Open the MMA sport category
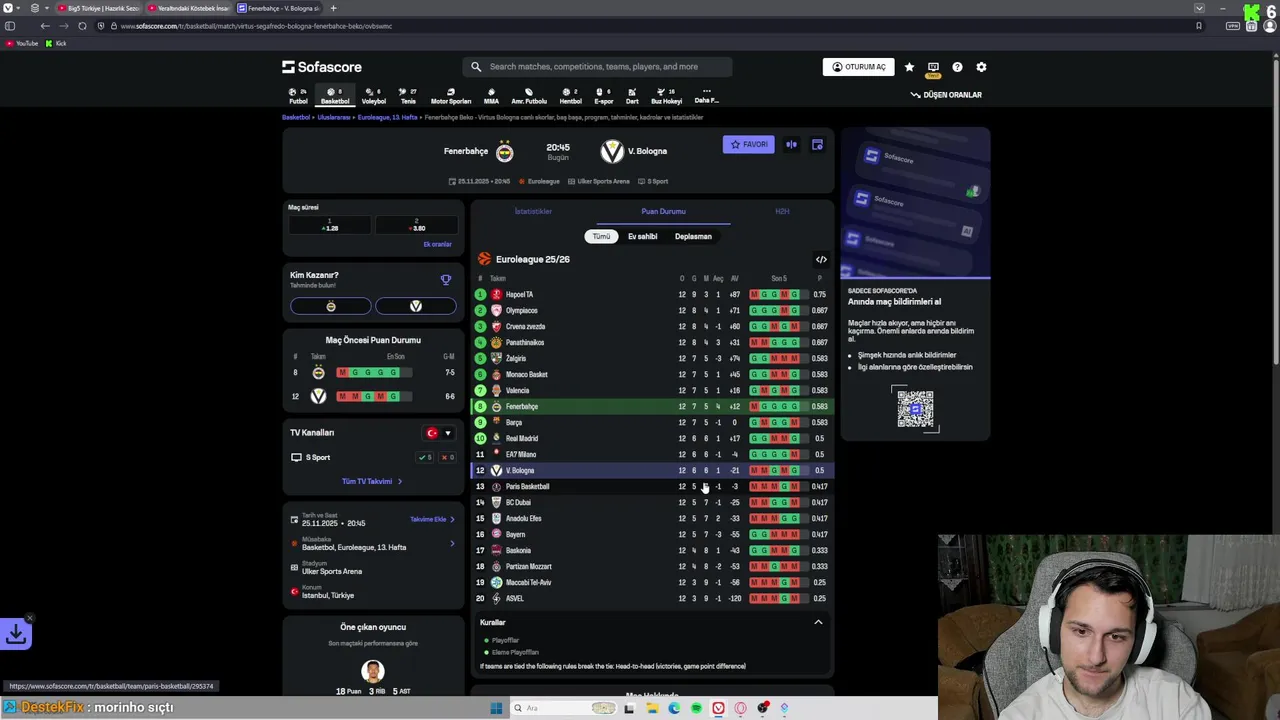Screen dimensions: 1280x720 (491, 96)
